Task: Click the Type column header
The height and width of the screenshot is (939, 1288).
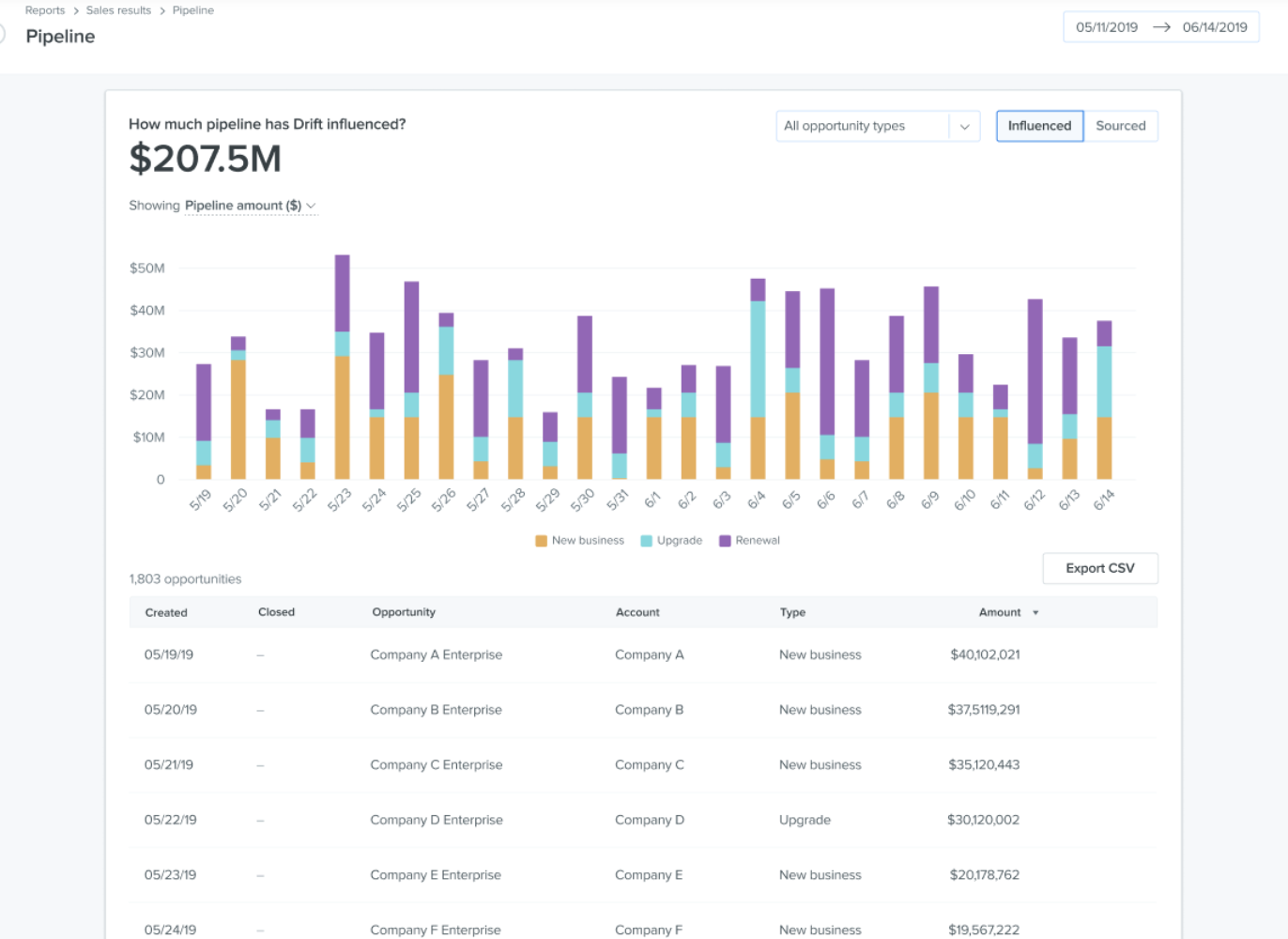Action: (x=792, y=612)
